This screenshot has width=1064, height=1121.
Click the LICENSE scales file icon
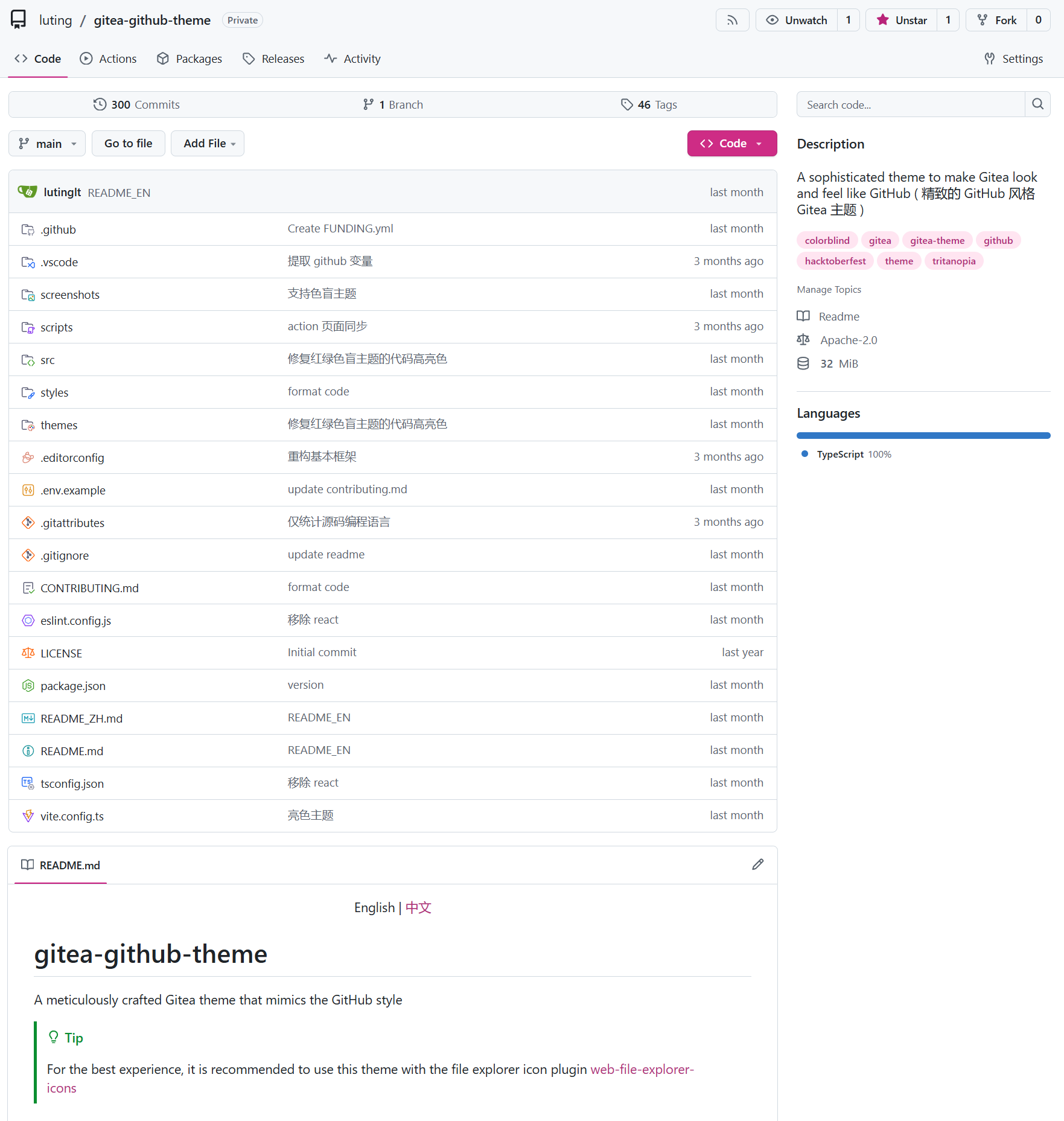[x=28, y=653]
